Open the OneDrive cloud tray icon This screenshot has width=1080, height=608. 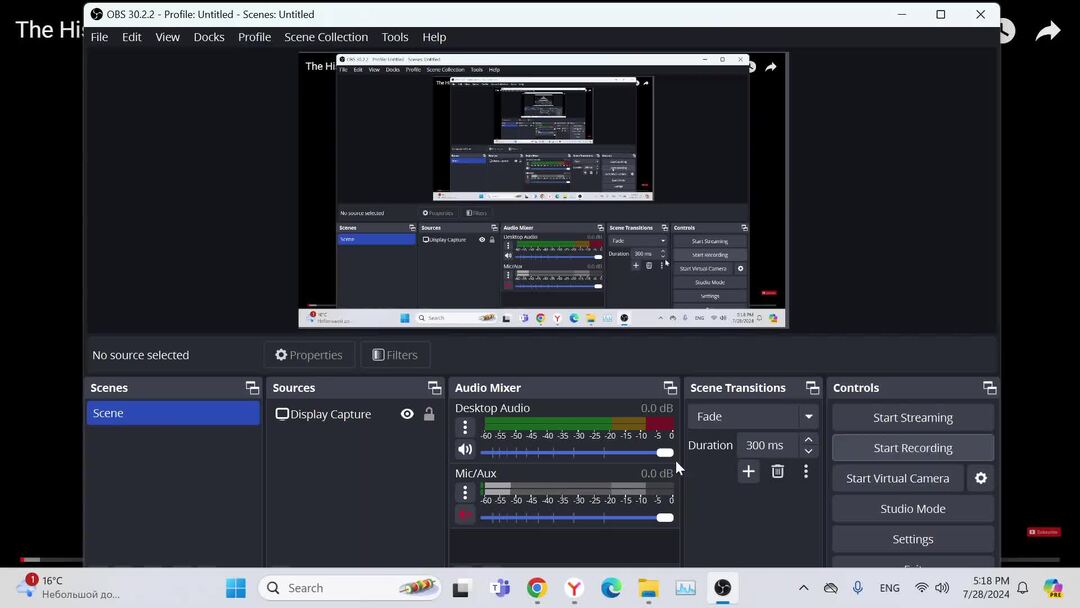(x=831, y=588)
